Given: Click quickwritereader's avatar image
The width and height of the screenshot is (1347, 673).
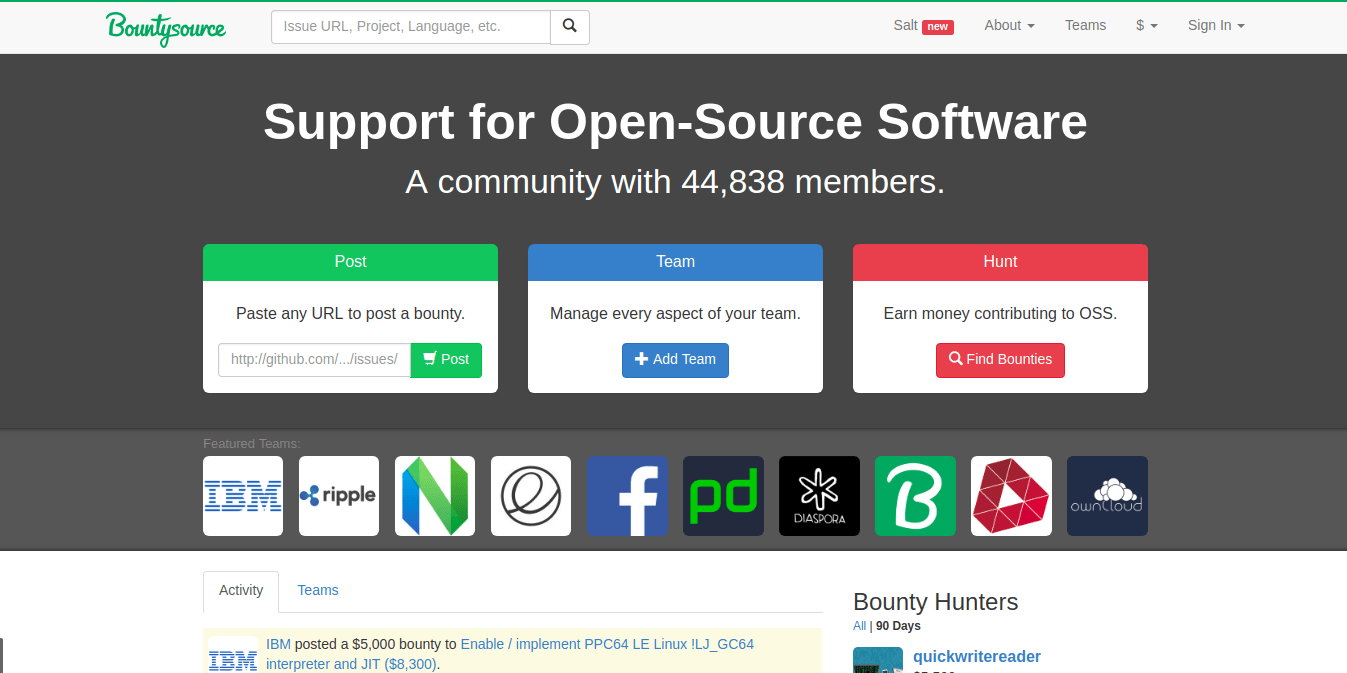Looking at the screenshot, I should point(878,660).
